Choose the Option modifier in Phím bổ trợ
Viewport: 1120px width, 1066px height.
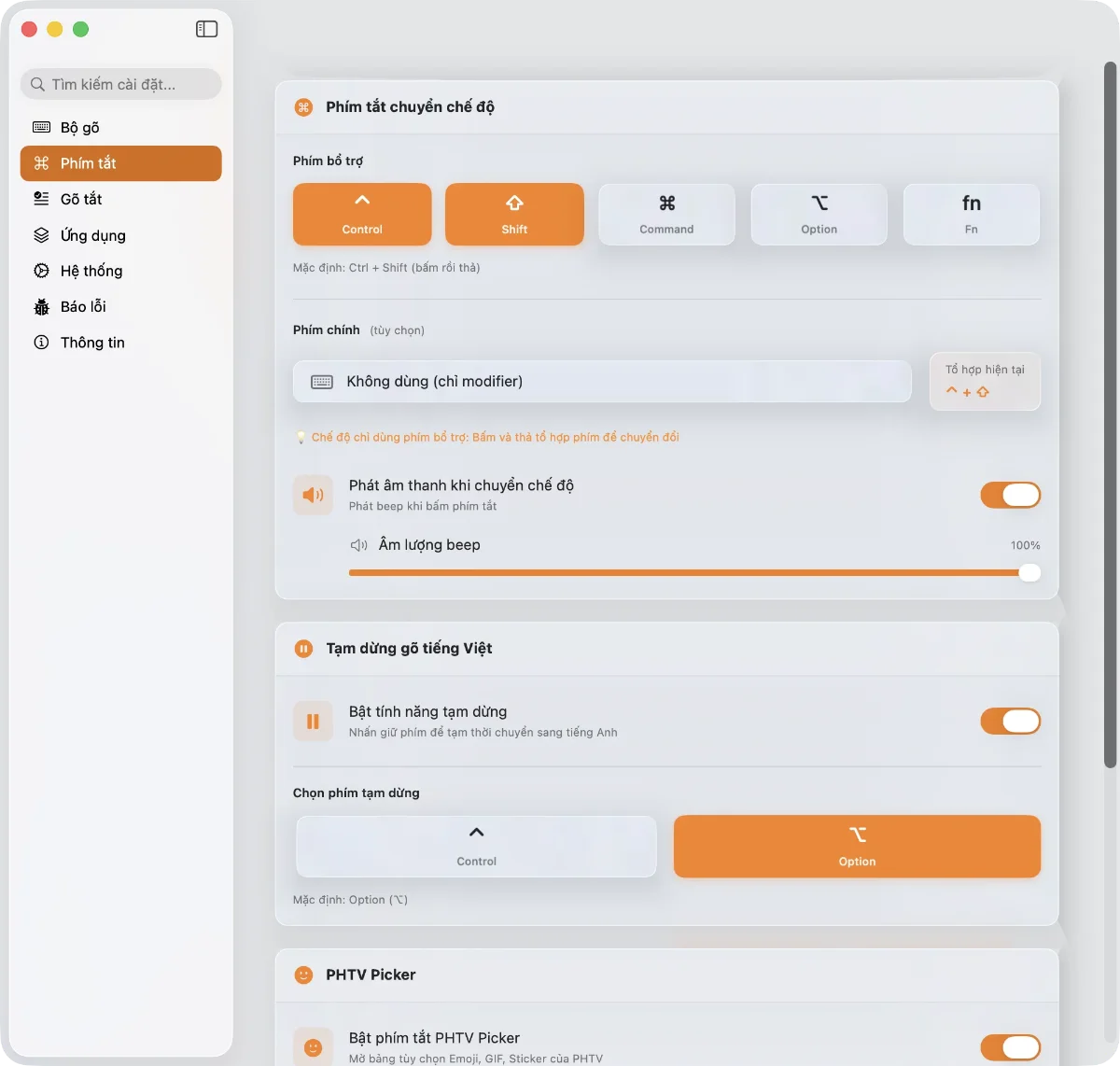click(819, 215)
